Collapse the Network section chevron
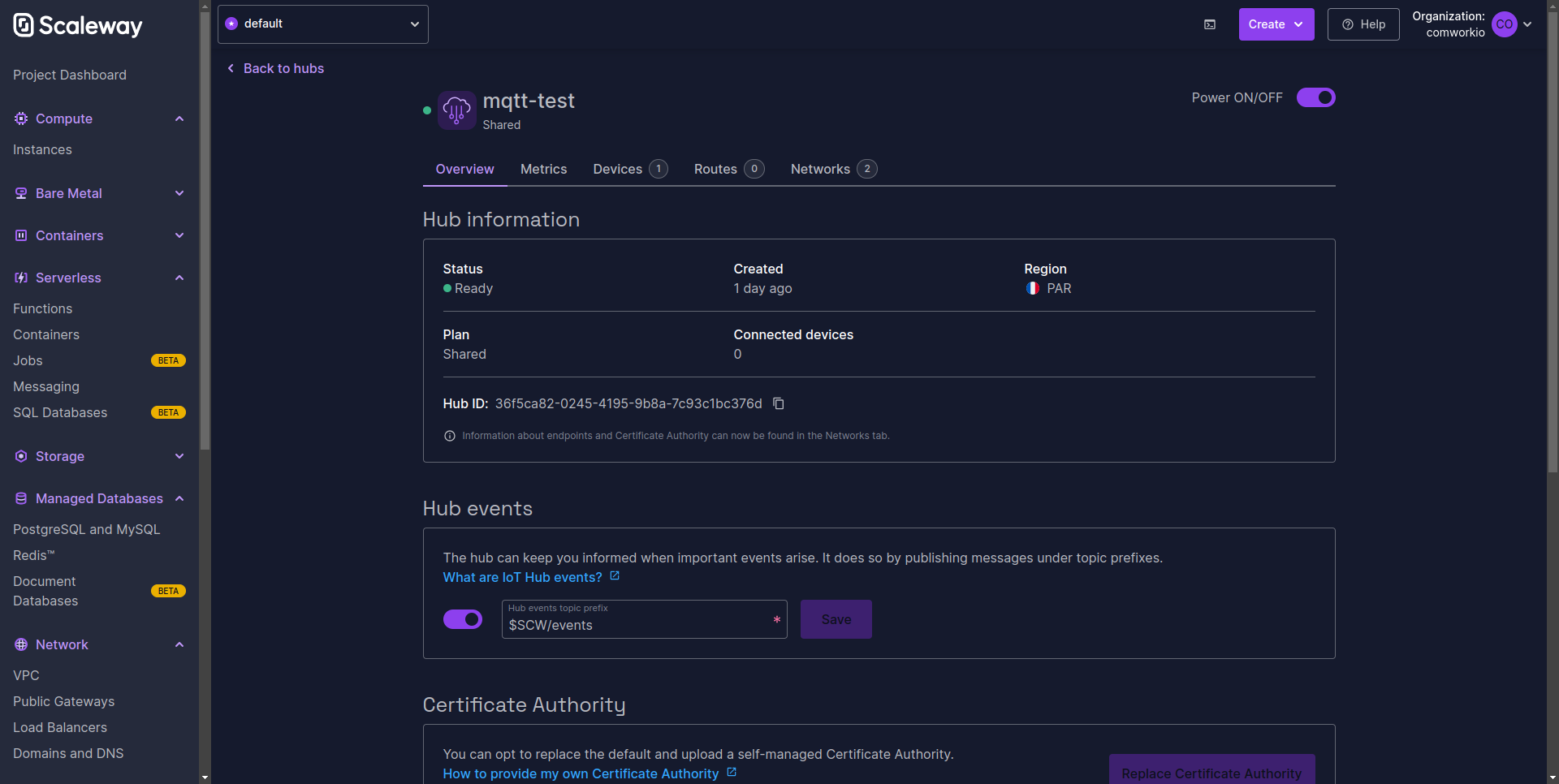 point(179,644)
